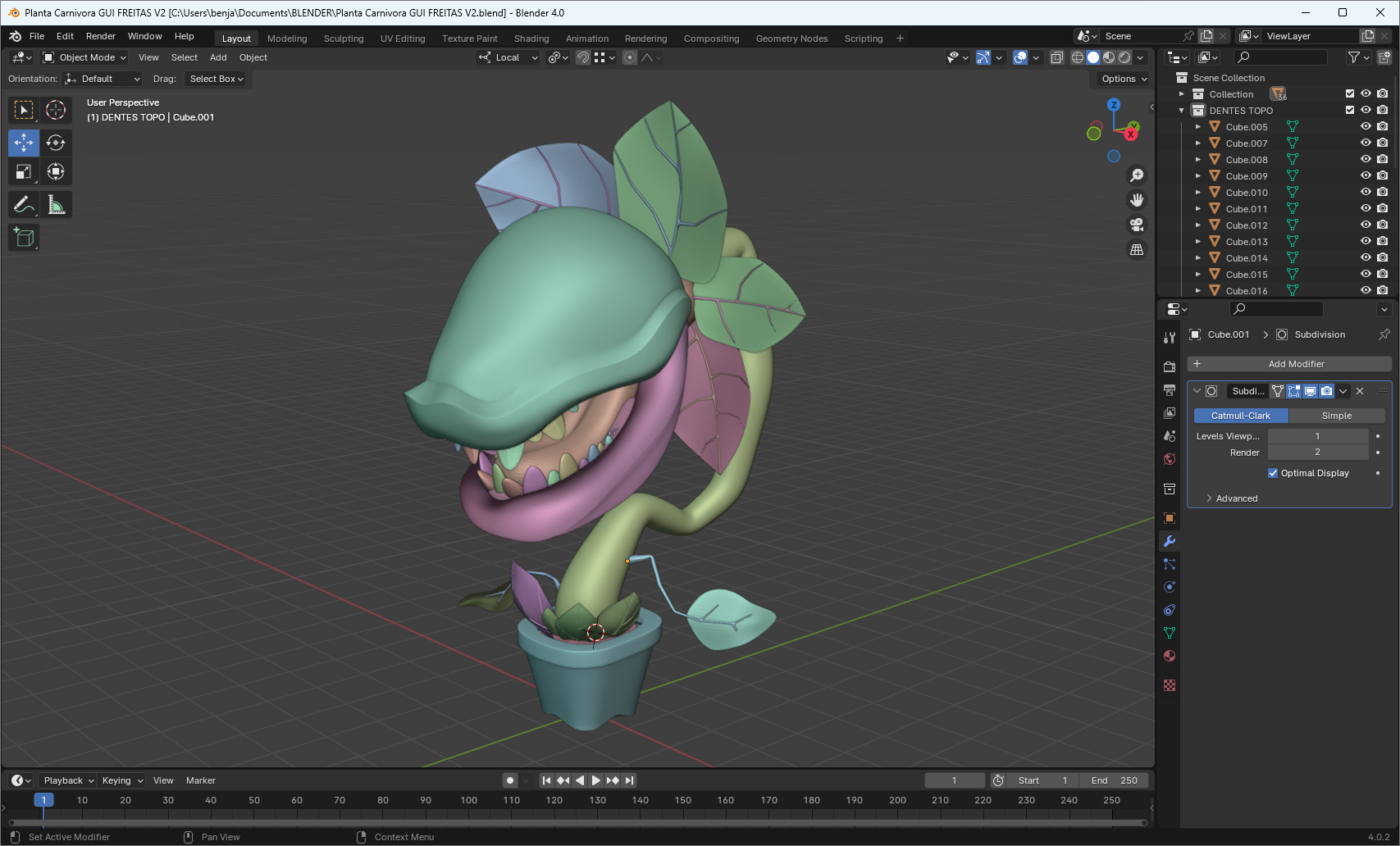This screenshot has height=846, width=1400.
Task: Hide Cube.005 in the outliner
Action: (x=1366, y=127)
